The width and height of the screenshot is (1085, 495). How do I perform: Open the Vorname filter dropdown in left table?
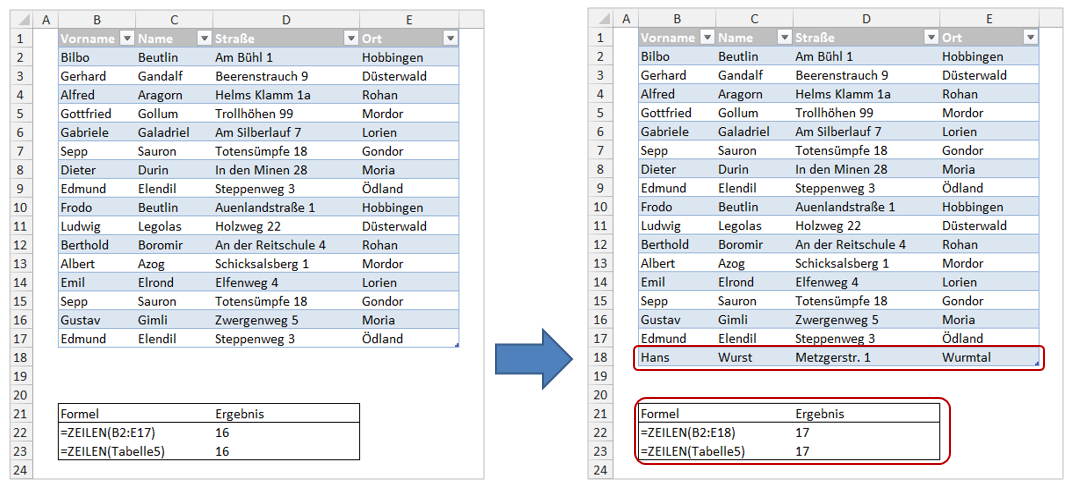pyautogui.click(x=126, y=38)
